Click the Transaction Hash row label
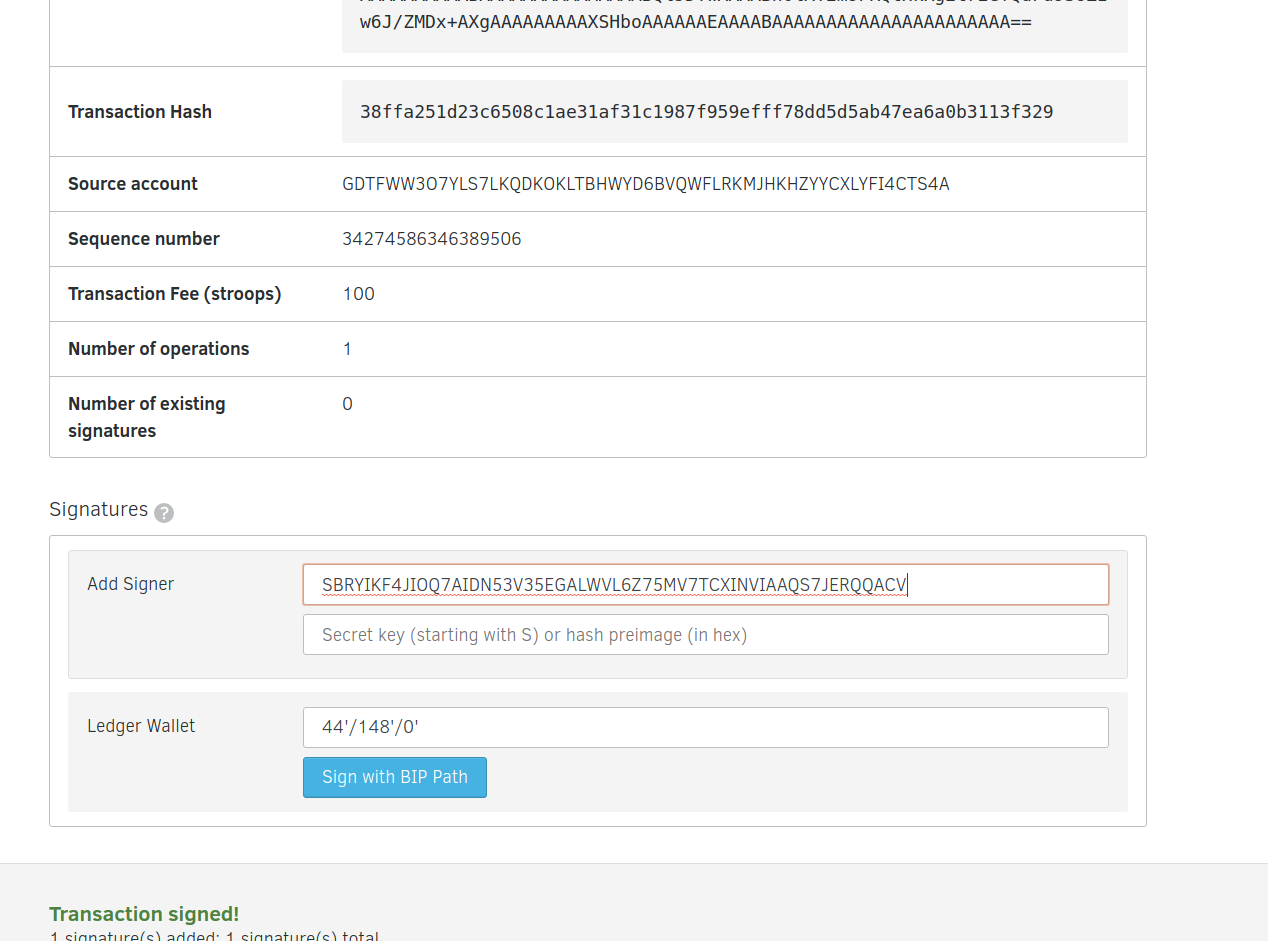Viewport: 1268px width, 941px height. [140, 112]
